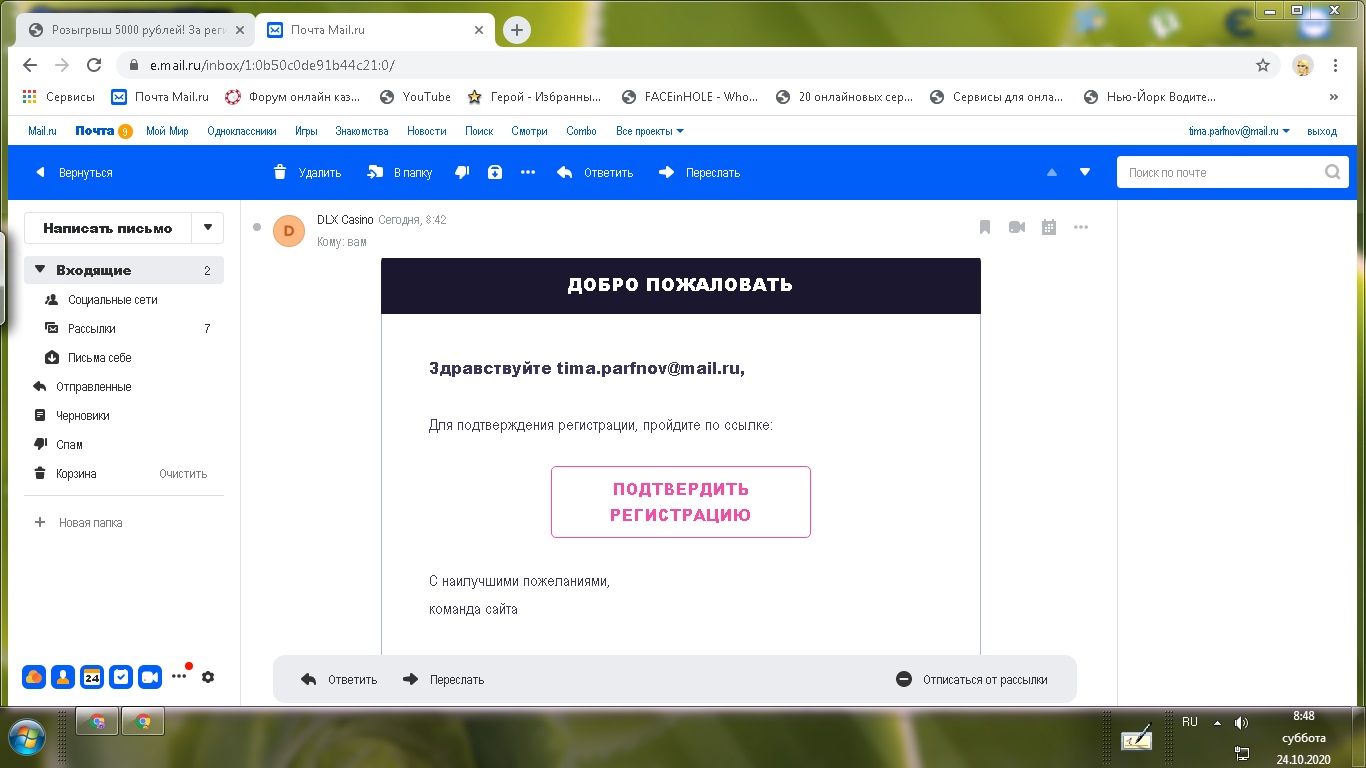Open the Tasks checkmark icon in bottom sidebar
Viewport: 1366px width, 768px height.
pyautogui.click(x=121, y=677)
